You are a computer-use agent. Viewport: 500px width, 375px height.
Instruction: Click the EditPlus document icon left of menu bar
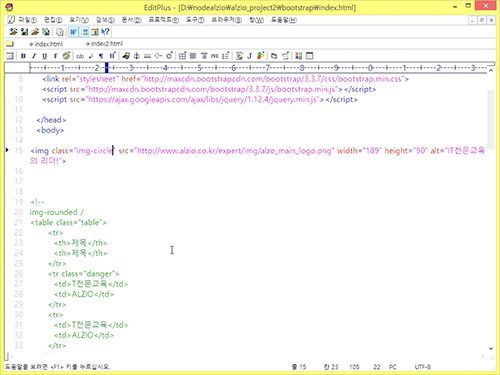pos(11,20)
